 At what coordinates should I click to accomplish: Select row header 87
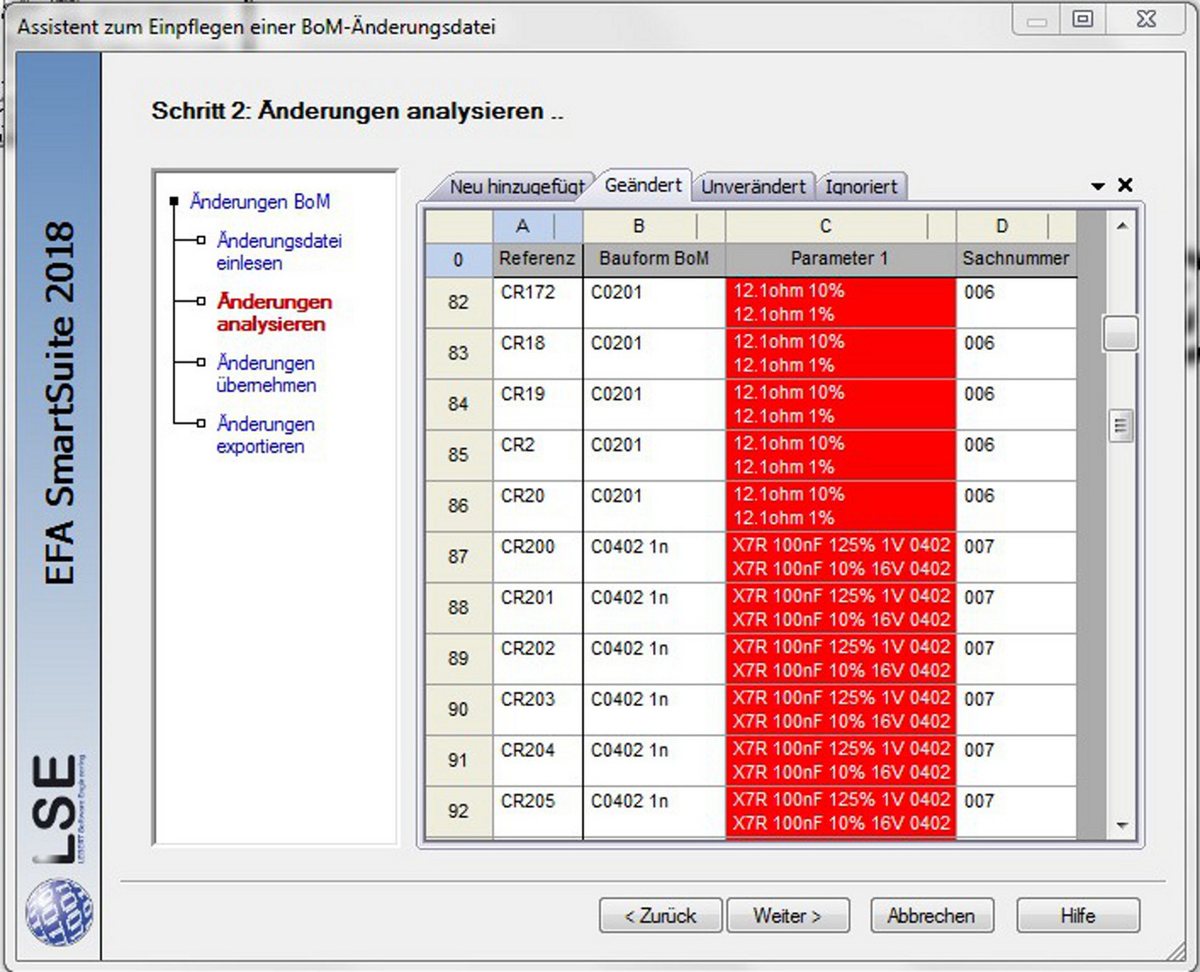click(x=458, y=557)
